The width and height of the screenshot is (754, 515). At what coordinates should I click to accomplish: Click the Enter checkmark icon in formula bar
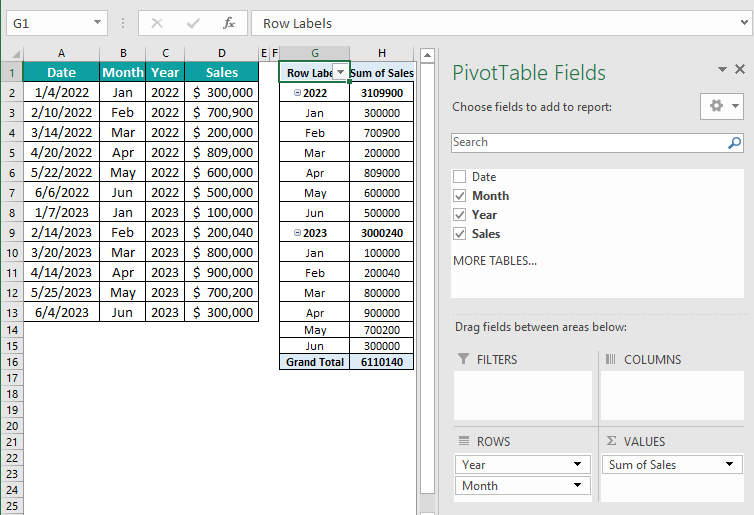[193, 23]
